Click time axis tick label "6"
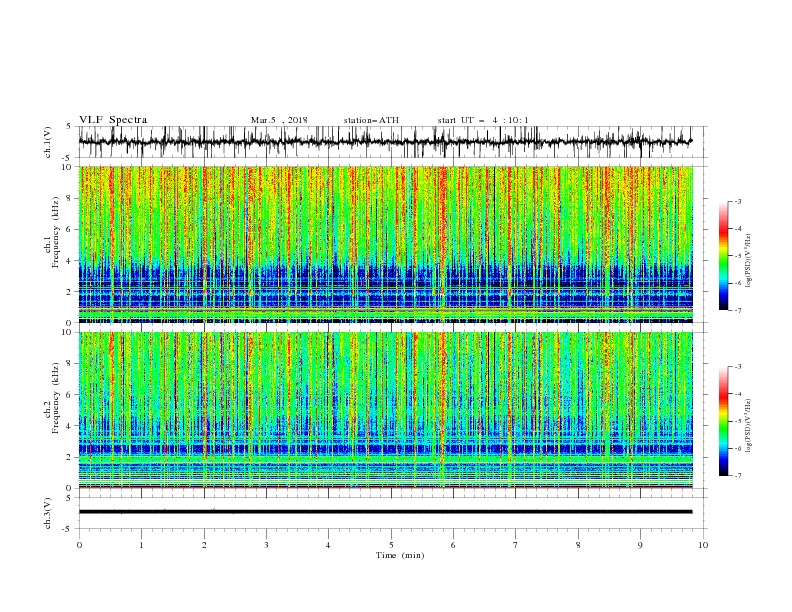Screen dimensions: 792x612 tap(453, 545)
